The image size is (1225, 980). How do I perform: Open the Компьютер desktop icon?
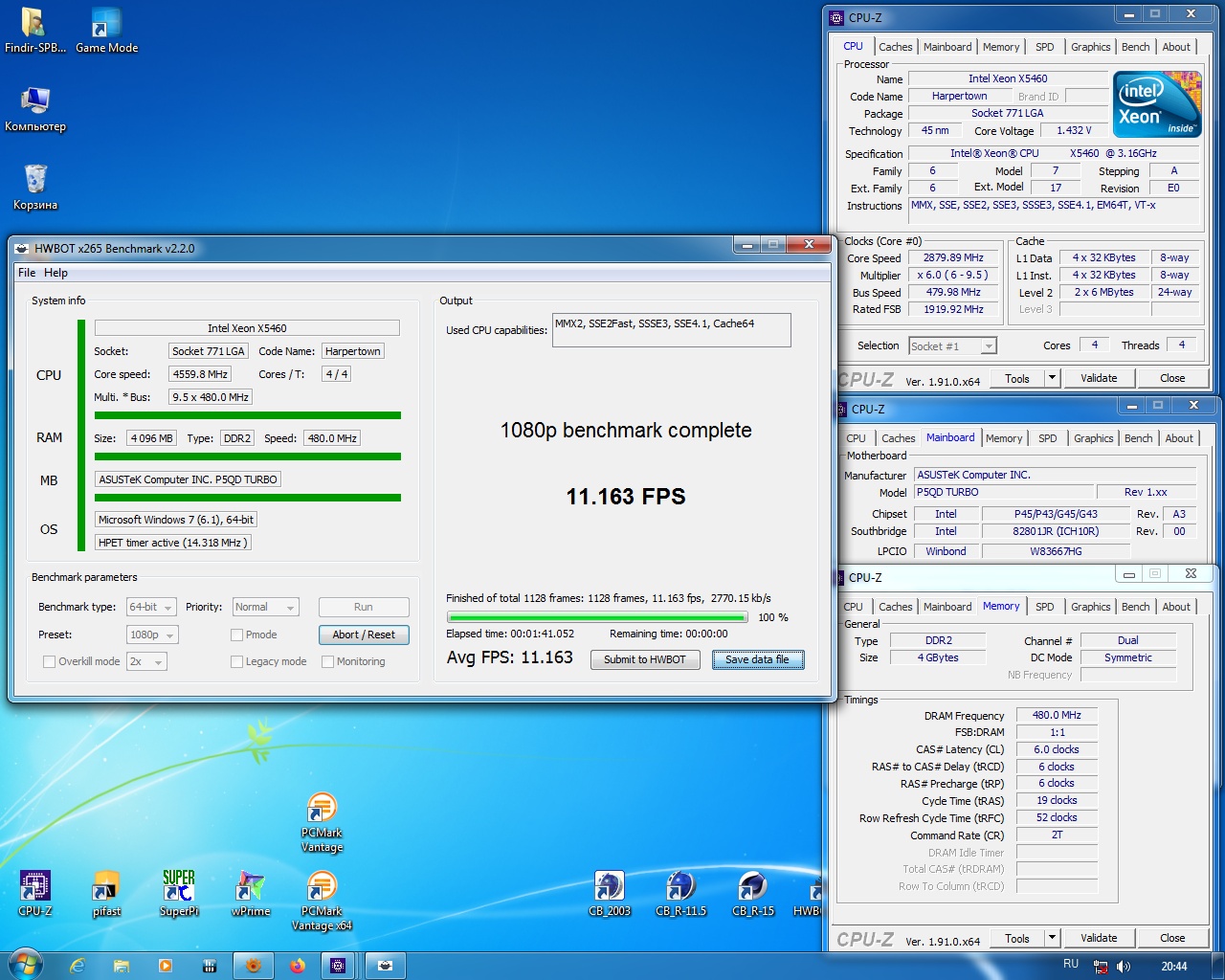[35, 108]
